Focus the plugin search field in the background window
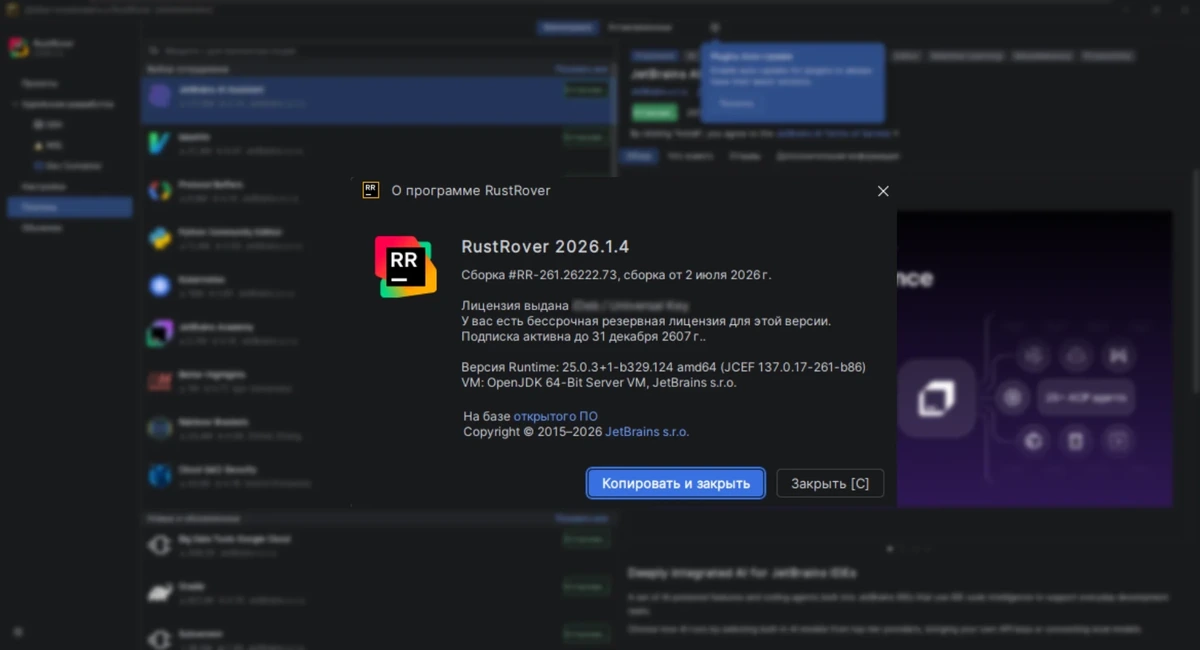The height and width of the screenshot is (650, 1200). (380, 50)
